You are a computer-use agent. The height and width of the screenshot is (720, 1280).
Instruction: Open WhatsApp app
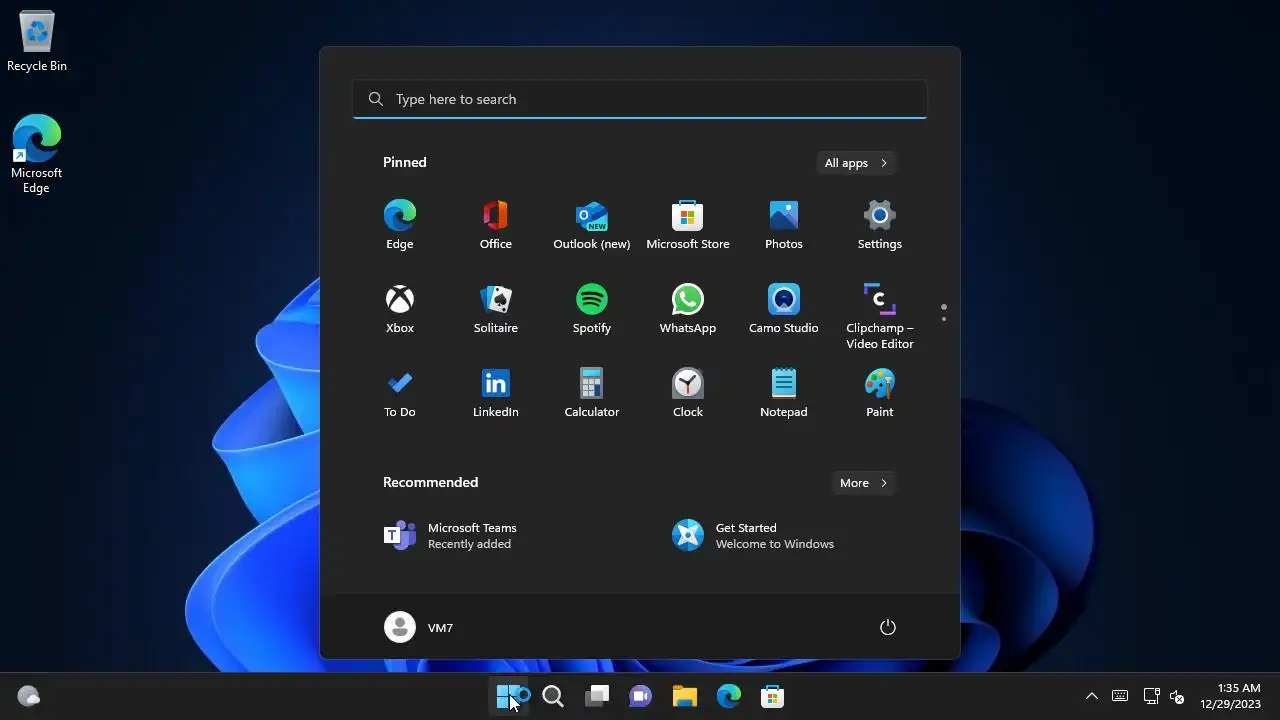[688, 310]
